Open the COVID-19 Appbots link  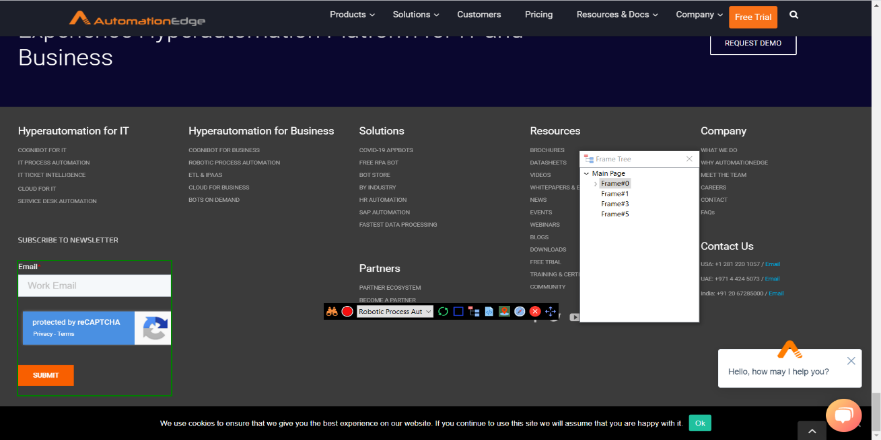(386, 150)
